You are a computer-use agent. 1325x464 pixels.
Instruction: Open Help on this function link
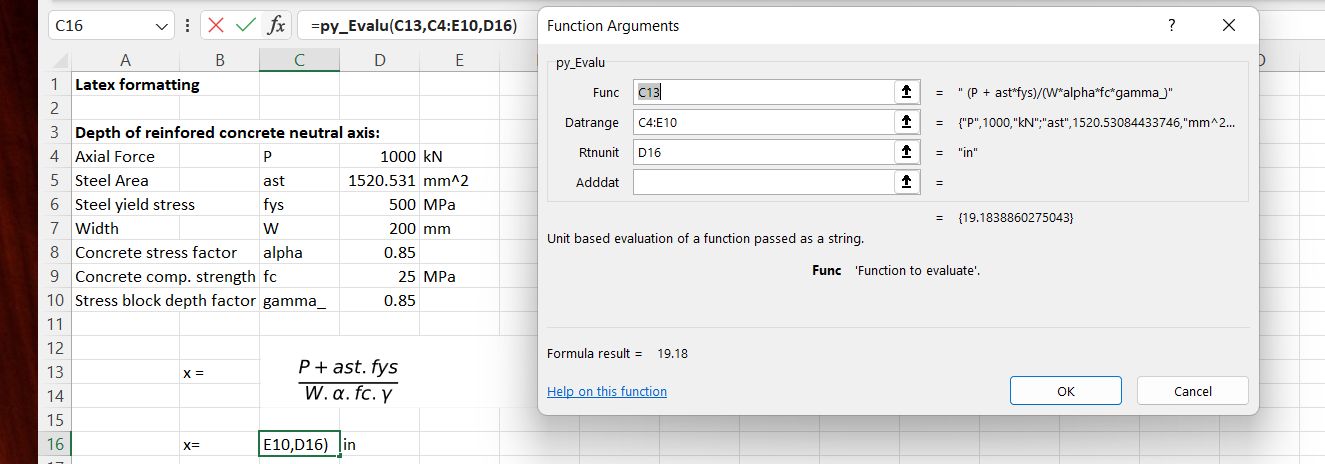tap(606, 392)
